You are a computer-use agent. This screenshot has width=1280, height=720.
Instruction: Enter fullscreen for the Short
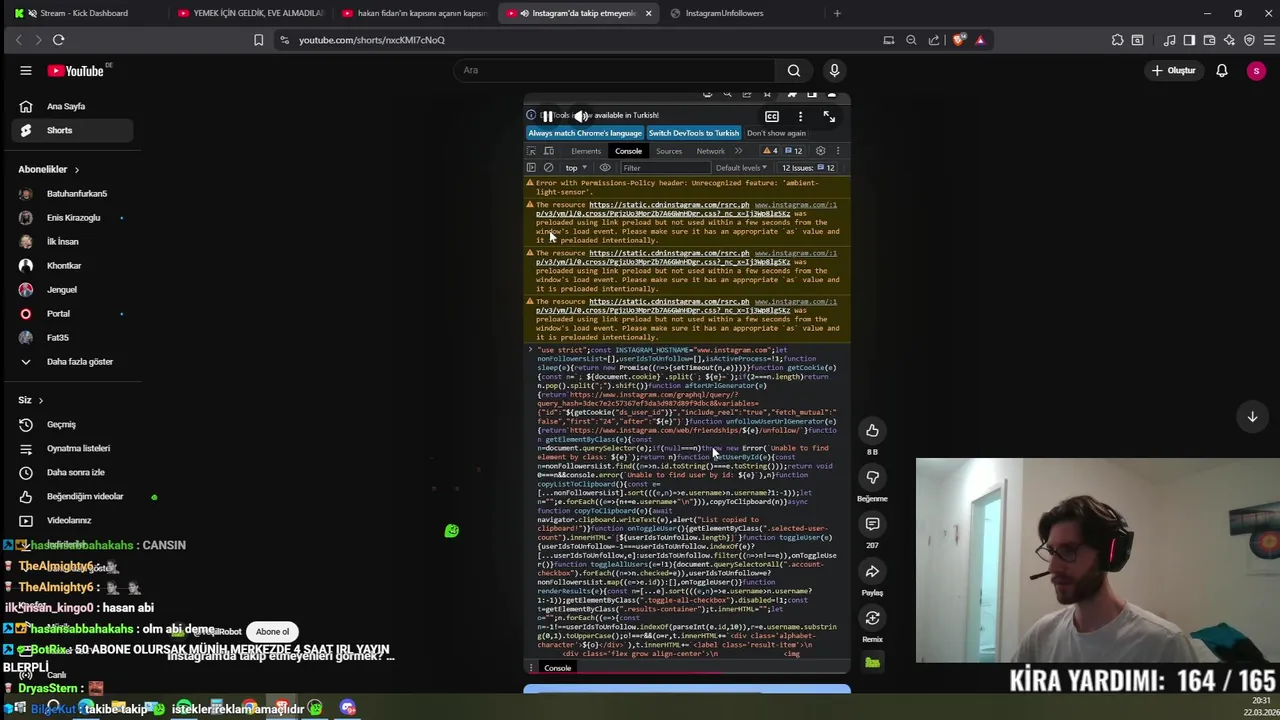click(829, 116)
